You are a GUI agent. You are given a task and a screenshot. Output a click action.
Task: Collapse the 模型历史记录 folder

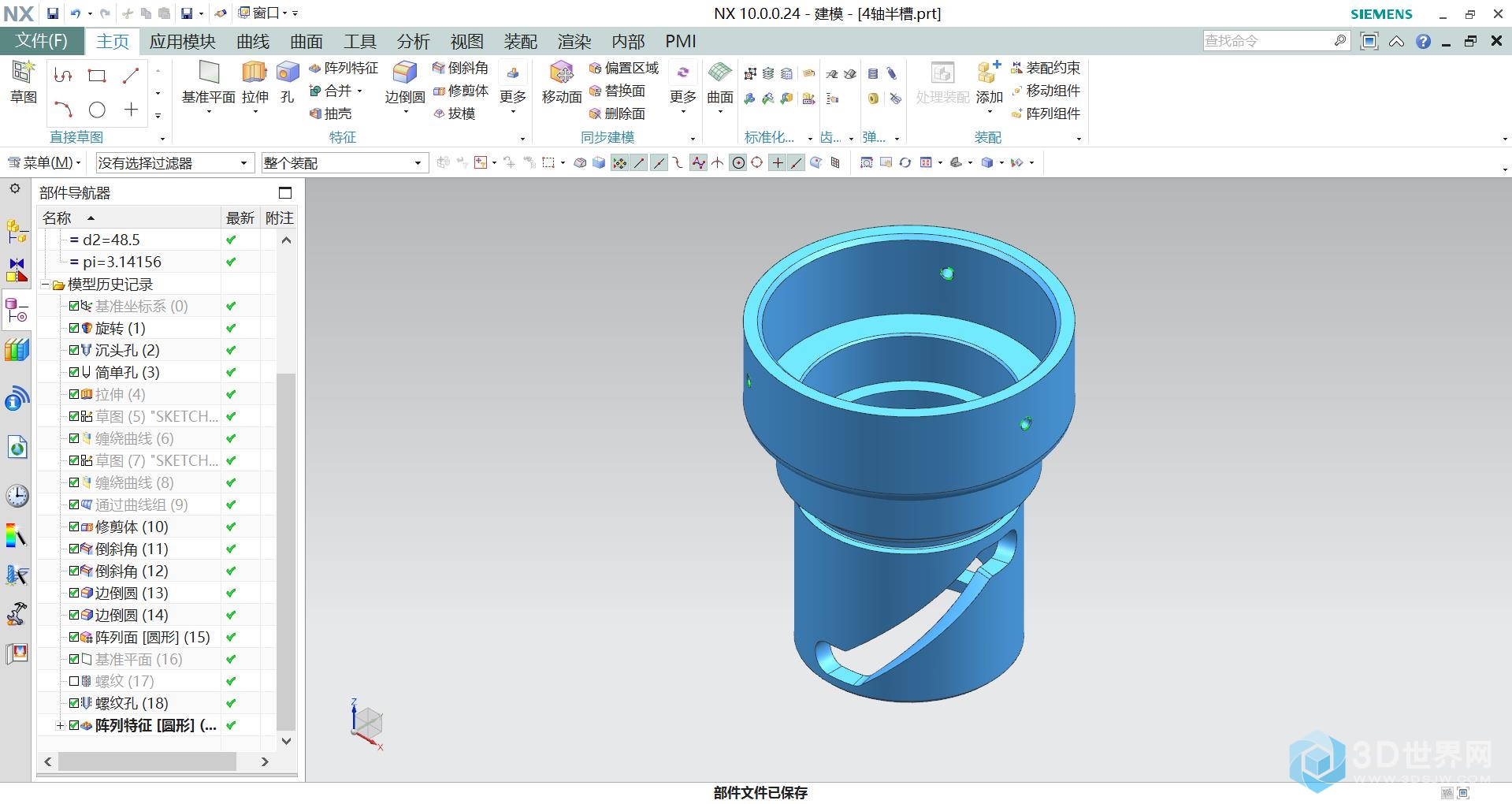point(46,284)
